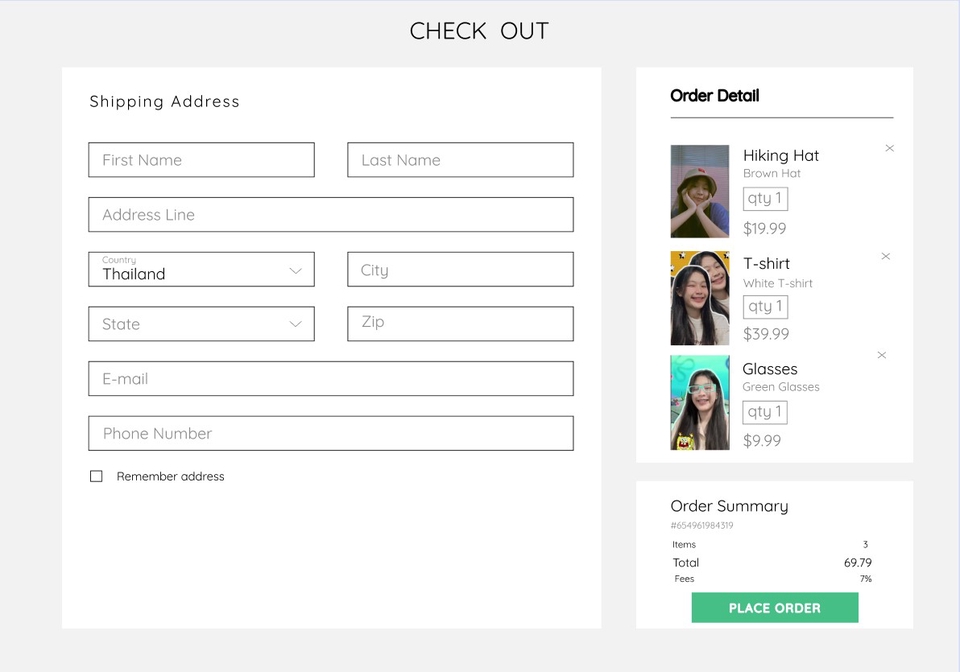Select the Last Name text field
The width and height of the screenshot is (960, 672).
(460, 160)
